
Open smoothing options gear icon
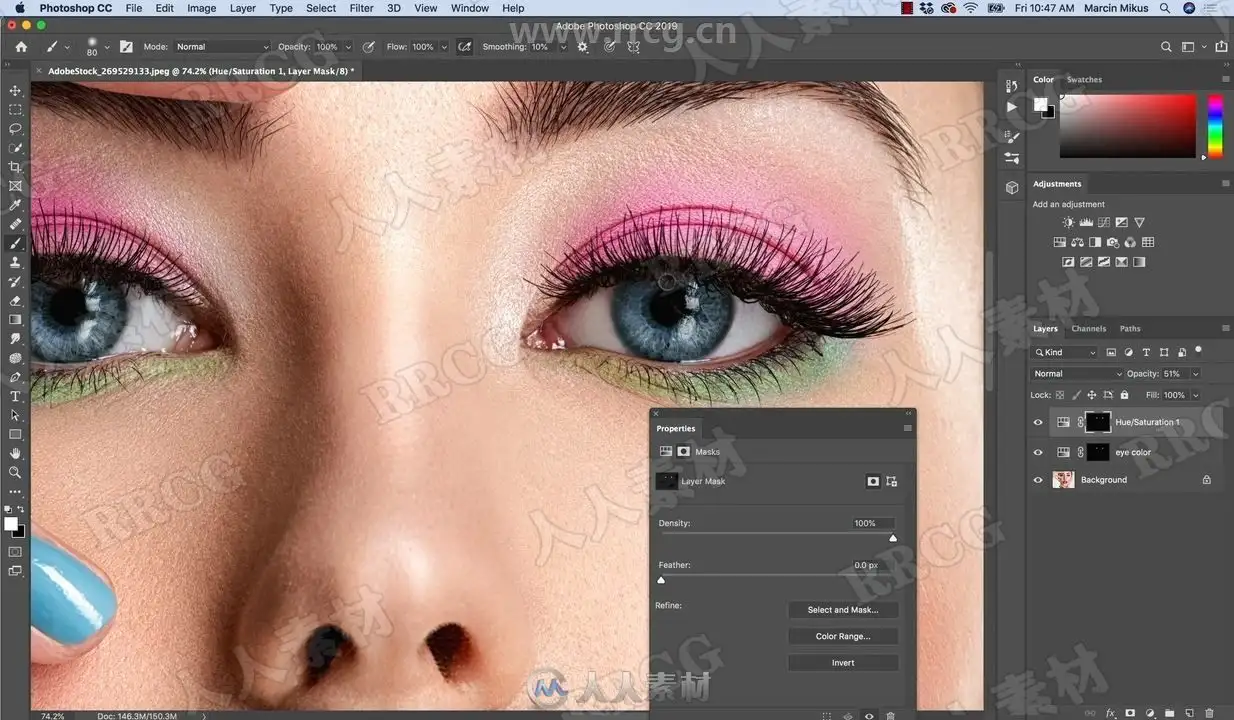(x=583, y=47)
